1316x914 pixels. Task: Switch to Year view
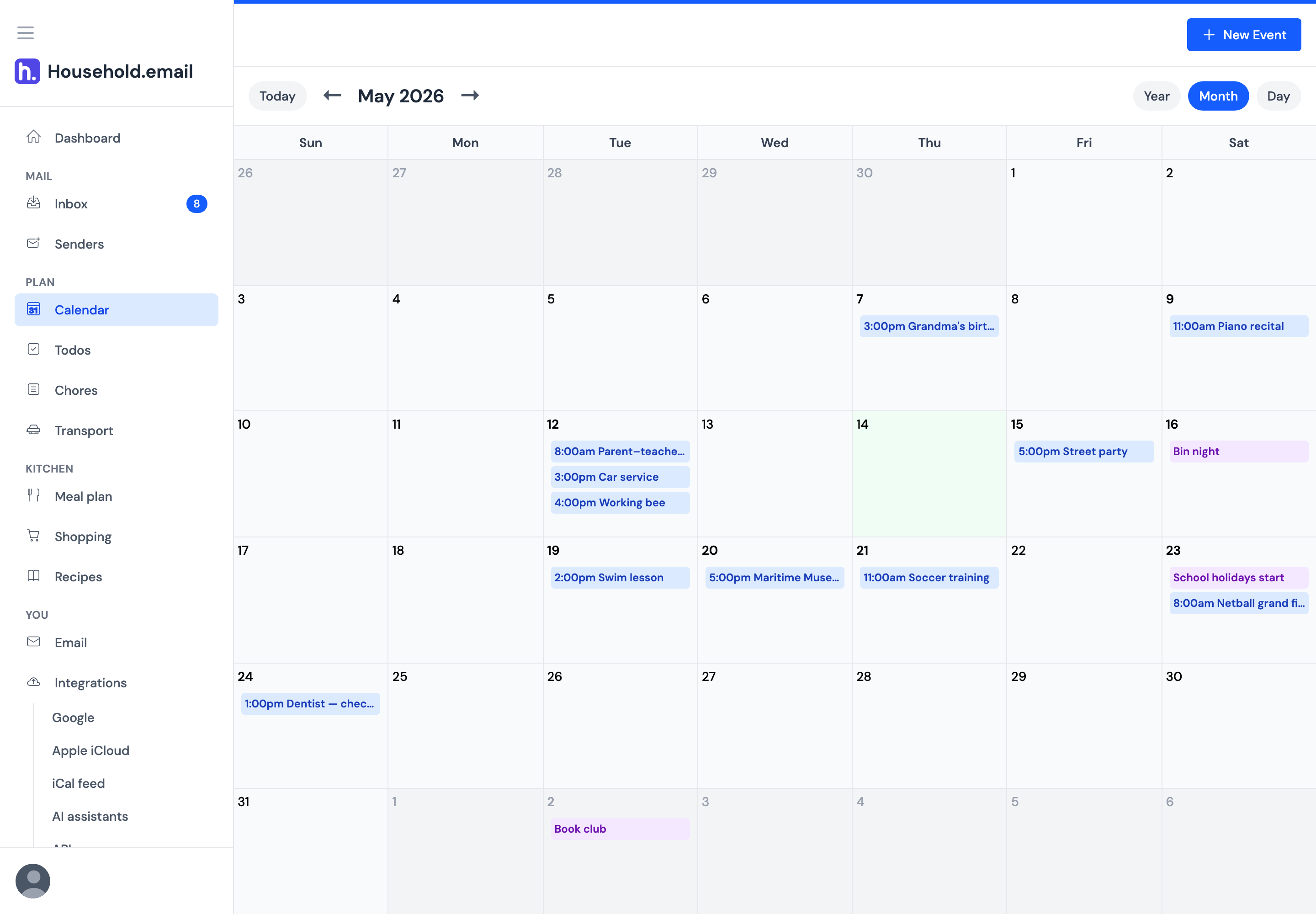tap(1156, 96)
